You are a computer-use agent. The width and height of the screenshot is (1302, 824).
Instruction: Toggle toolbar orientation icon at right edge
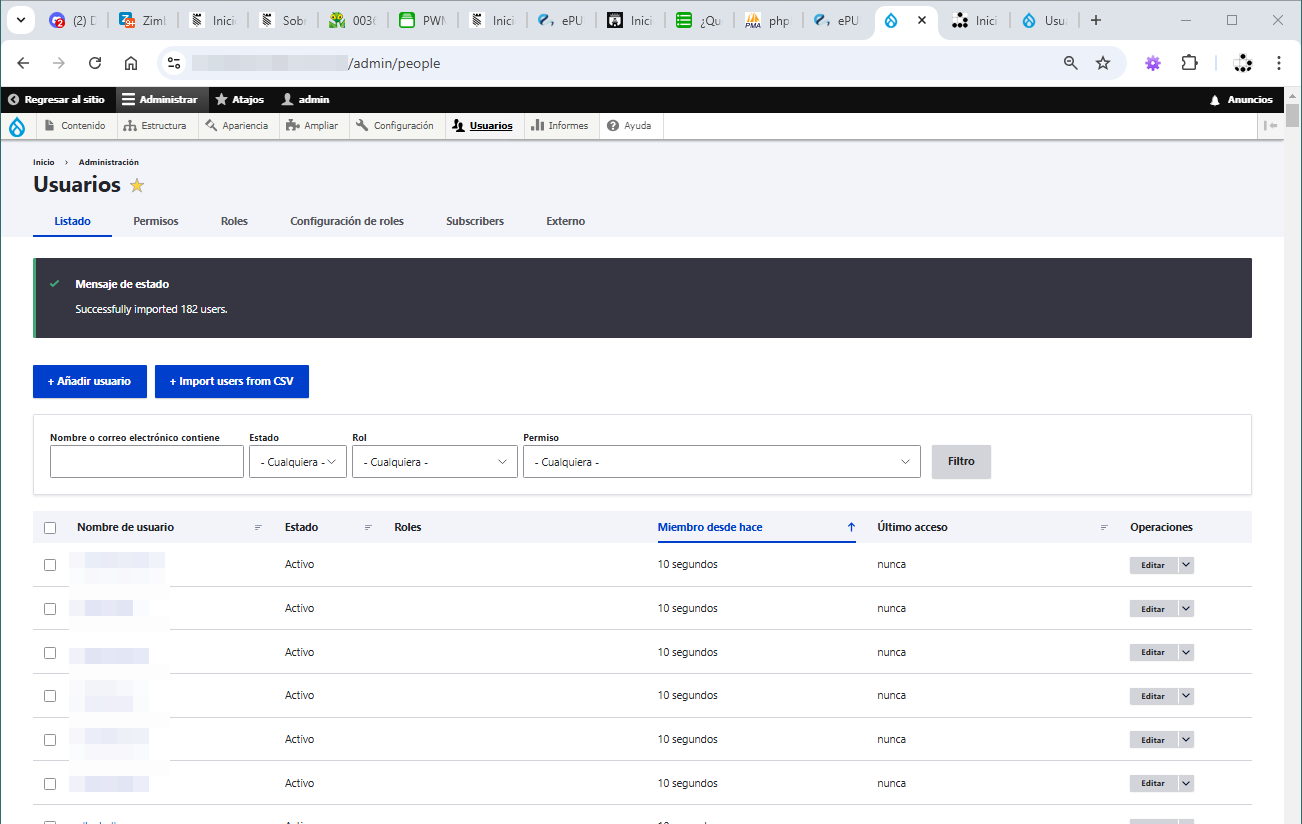(x=1270, y=126)
